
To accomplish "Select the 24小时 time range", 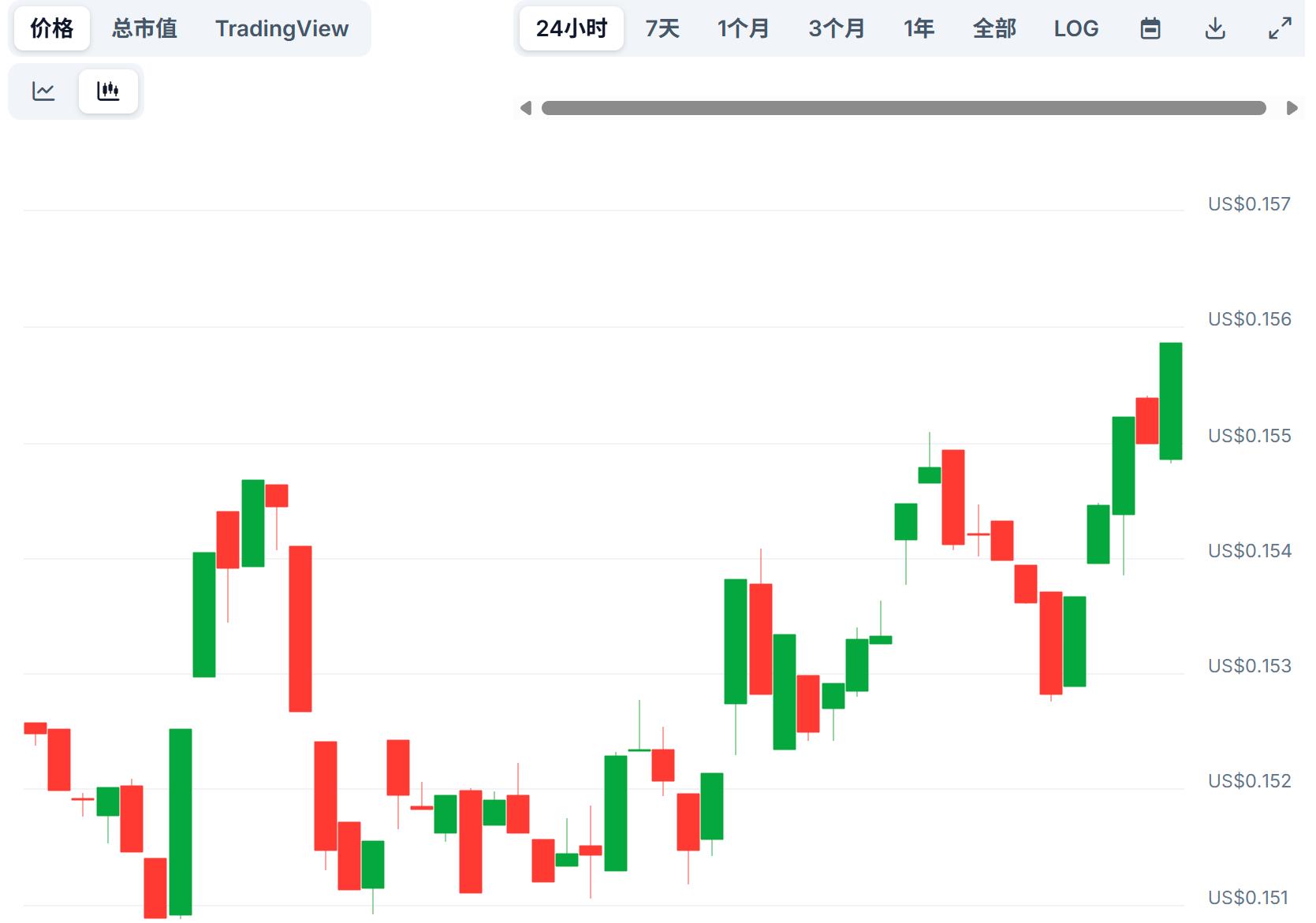I will click(572, 28).
